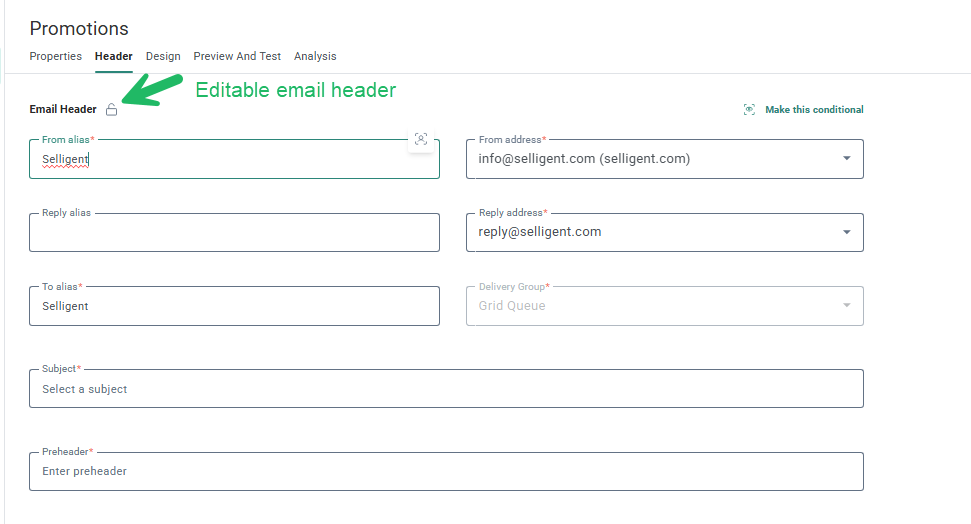Expand the Reply address dropdown arrow

846,232
